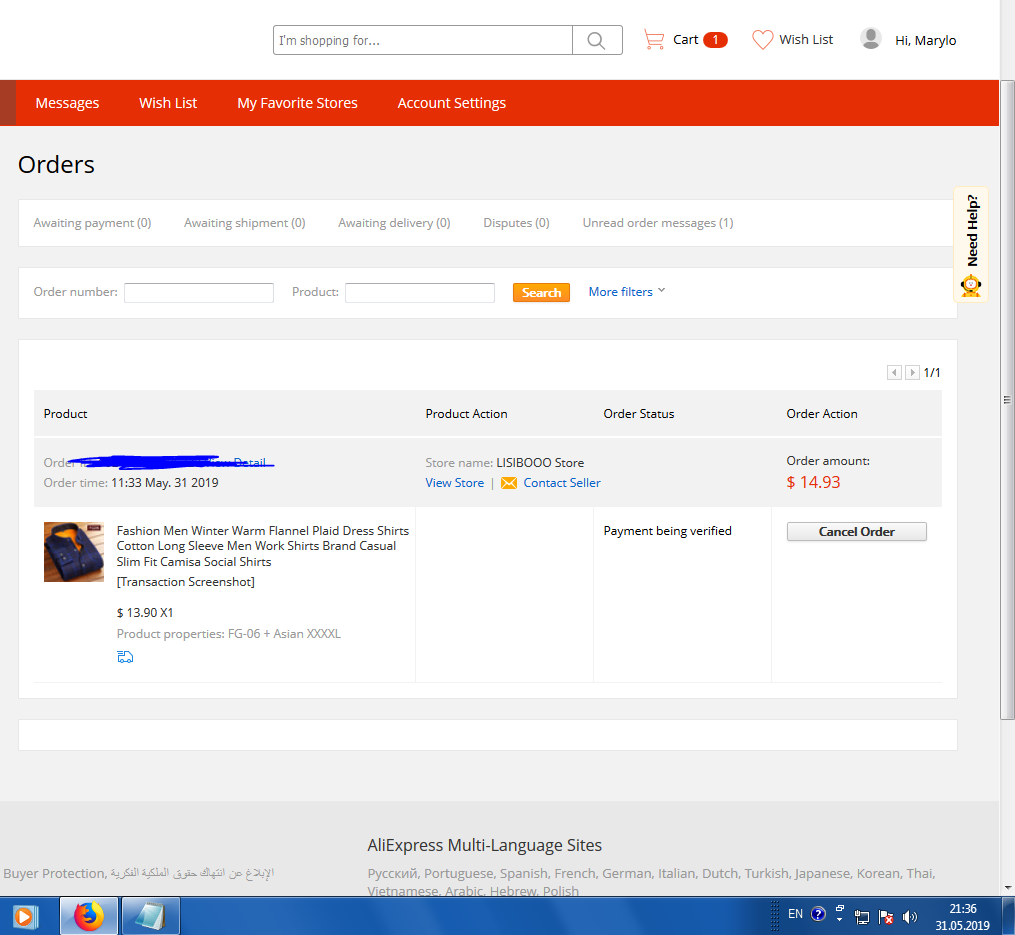1015x935 pixels.
Task: Click Product properties FG-06 + Asian XXXXL
Action: pyautogui.click(x=229, y=634)
